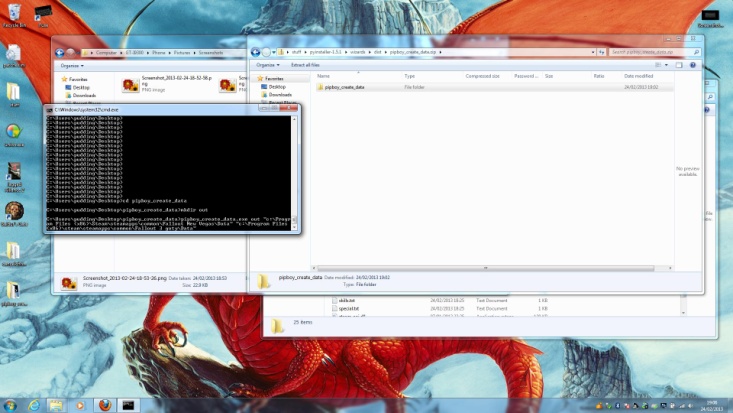Toggle the preview pane button in zip window

(x=679, y=65)
